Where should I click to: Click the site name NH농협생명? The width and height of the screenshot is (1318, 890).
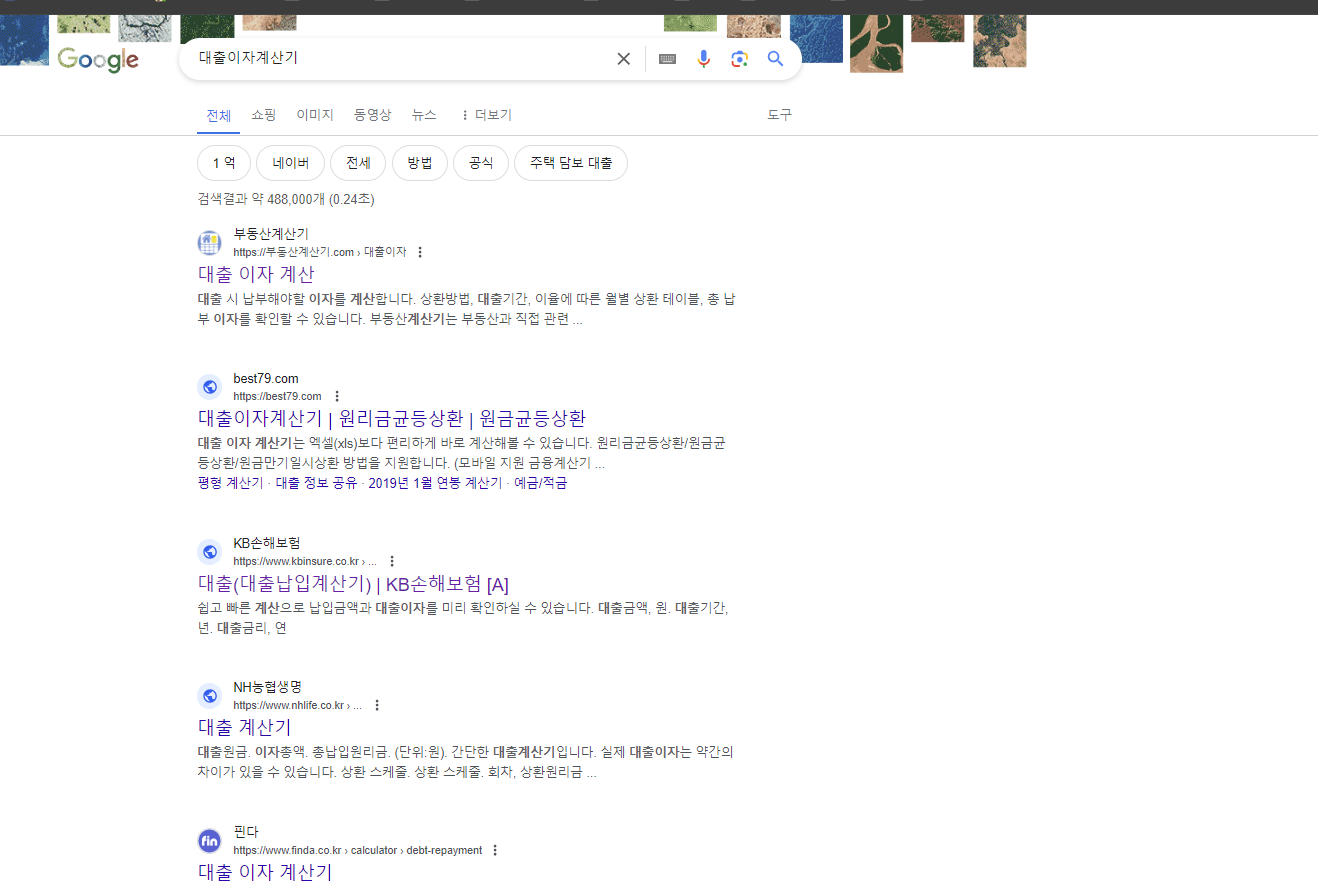[x=267, y=687]
